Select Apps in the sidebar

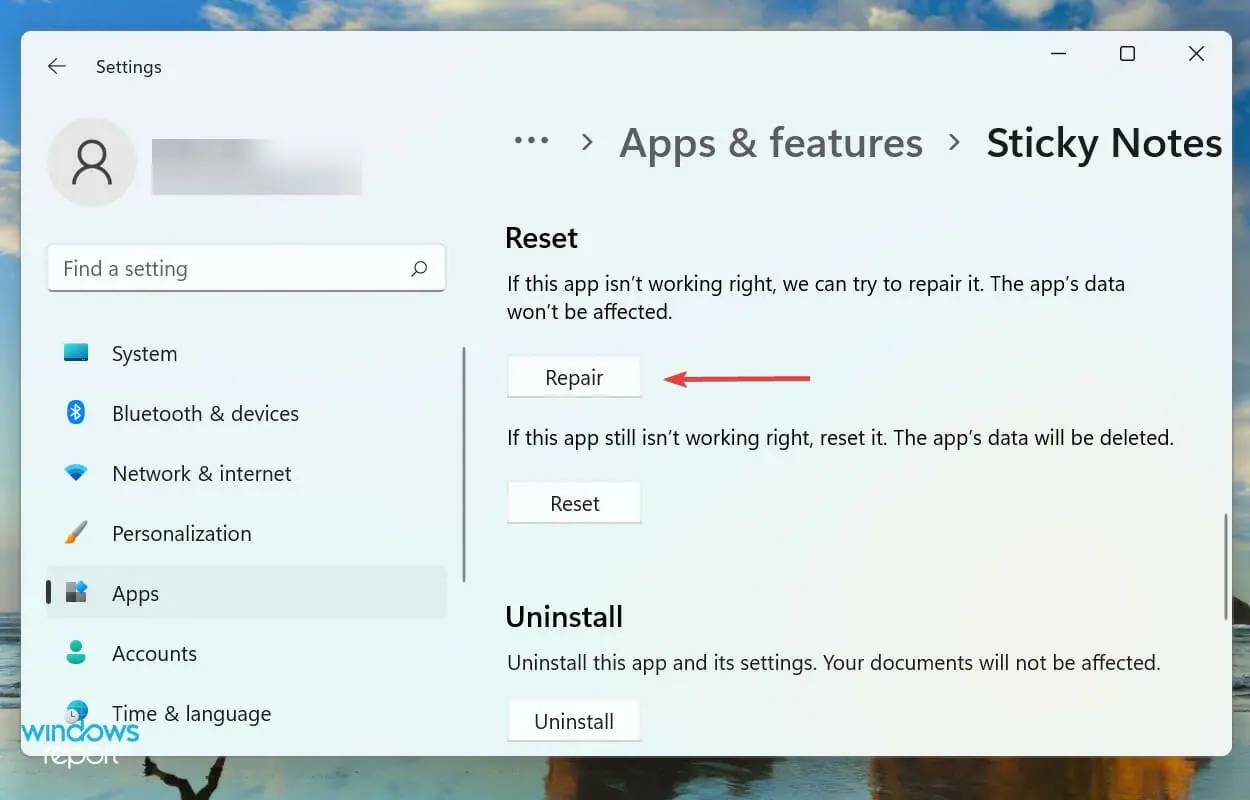pyautogui.click(x=136, y=593)
